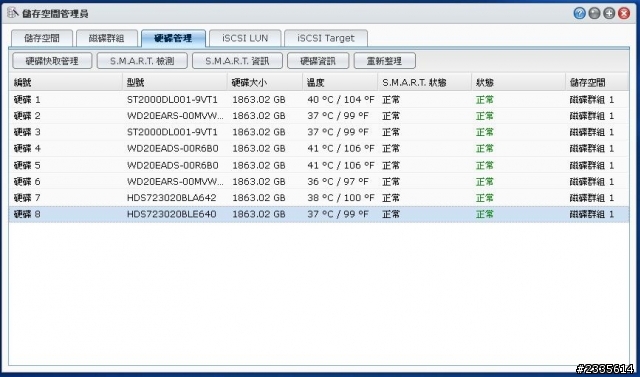Viewport: 640px width, 377px height.
Task: Click model ST2000DL001-9VT1 of 硬碟 3
Action: point(172,132)
